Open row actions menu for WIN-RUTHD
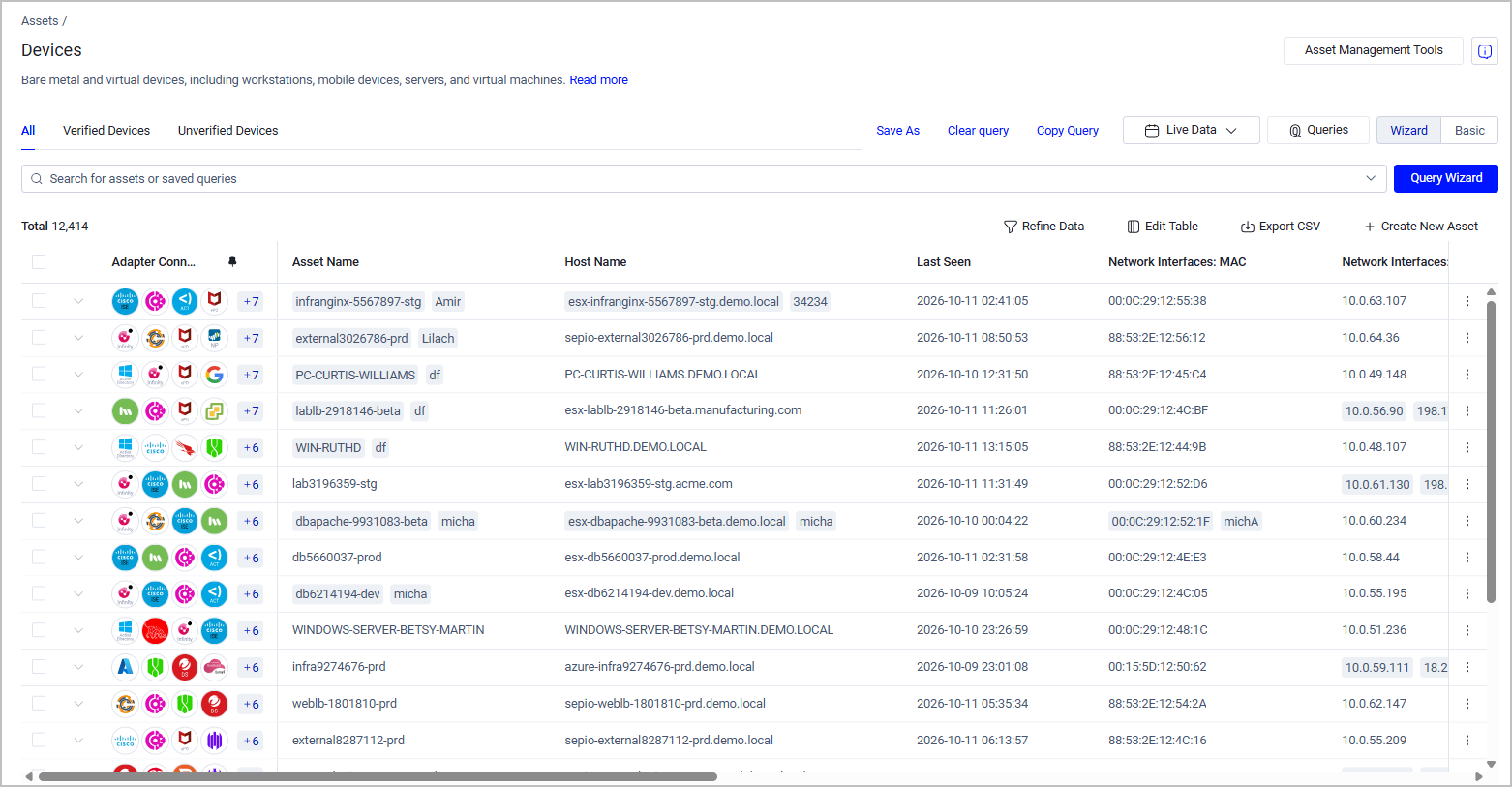Image resolution: width=1512 pixels, height=787 pixels. [1467, 447]
